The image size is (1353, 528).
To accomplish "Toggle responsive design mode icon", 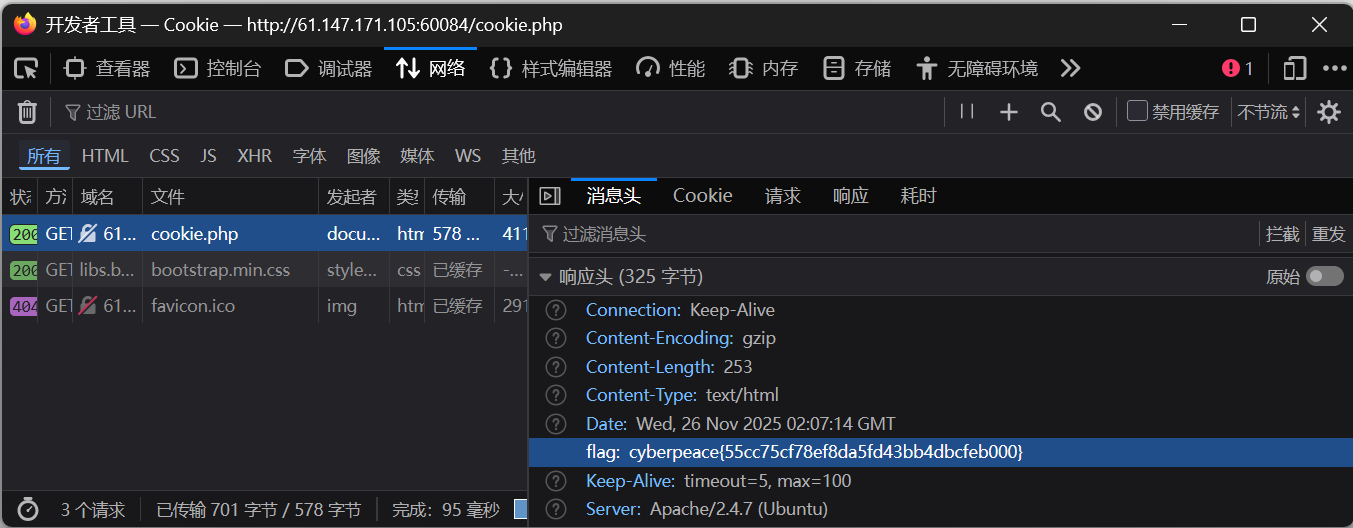I will tap(1295, 68).
